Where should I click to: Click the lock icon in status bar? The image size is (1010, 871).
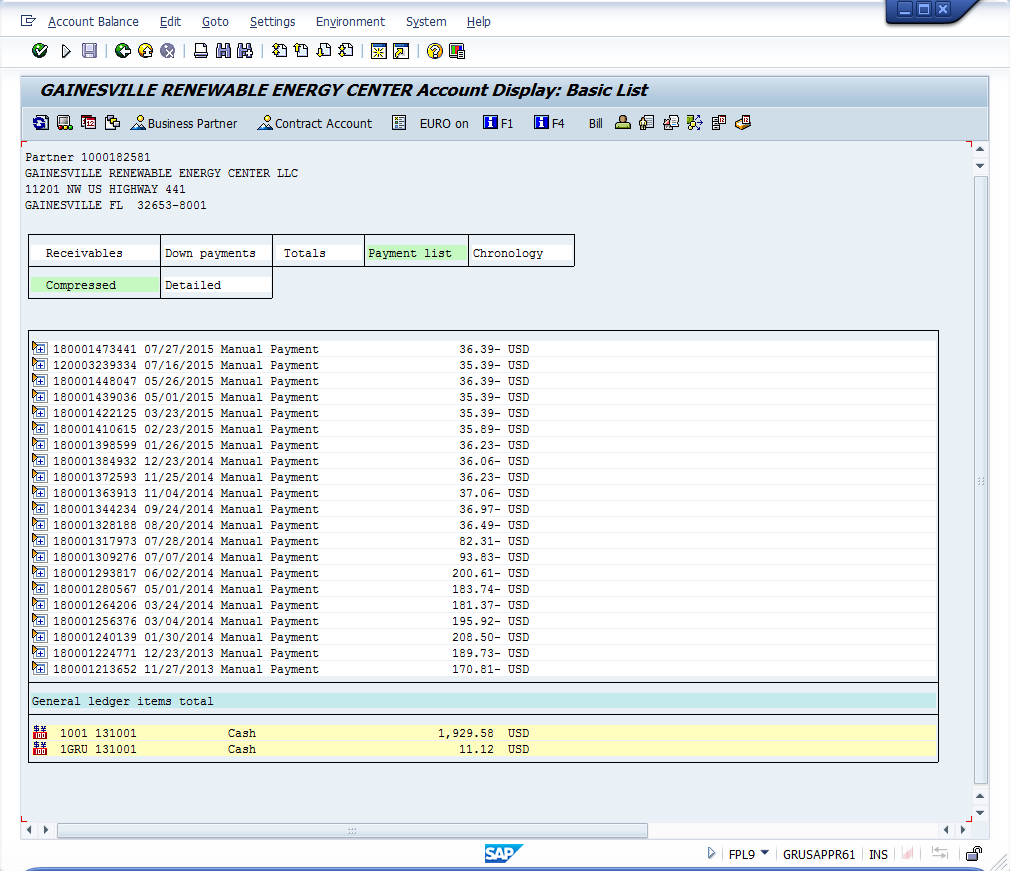pyautogui.click(x=972, y=854)
